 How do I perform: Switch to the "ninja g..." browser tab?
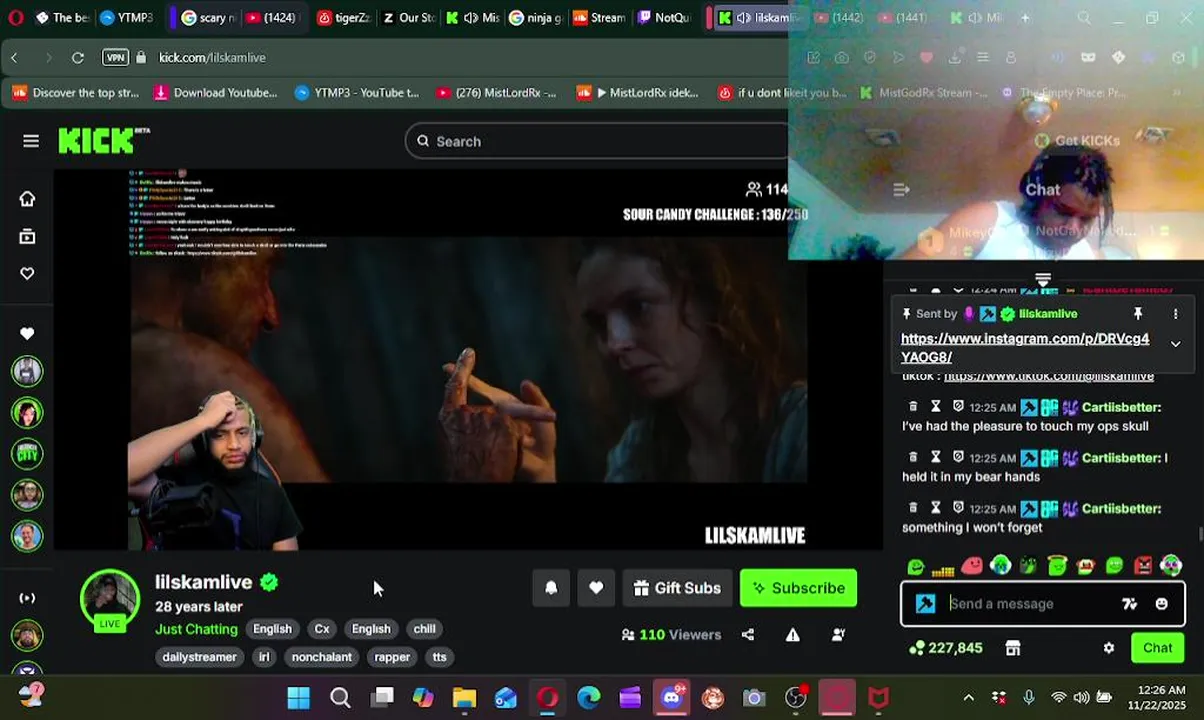pos(536,18)
